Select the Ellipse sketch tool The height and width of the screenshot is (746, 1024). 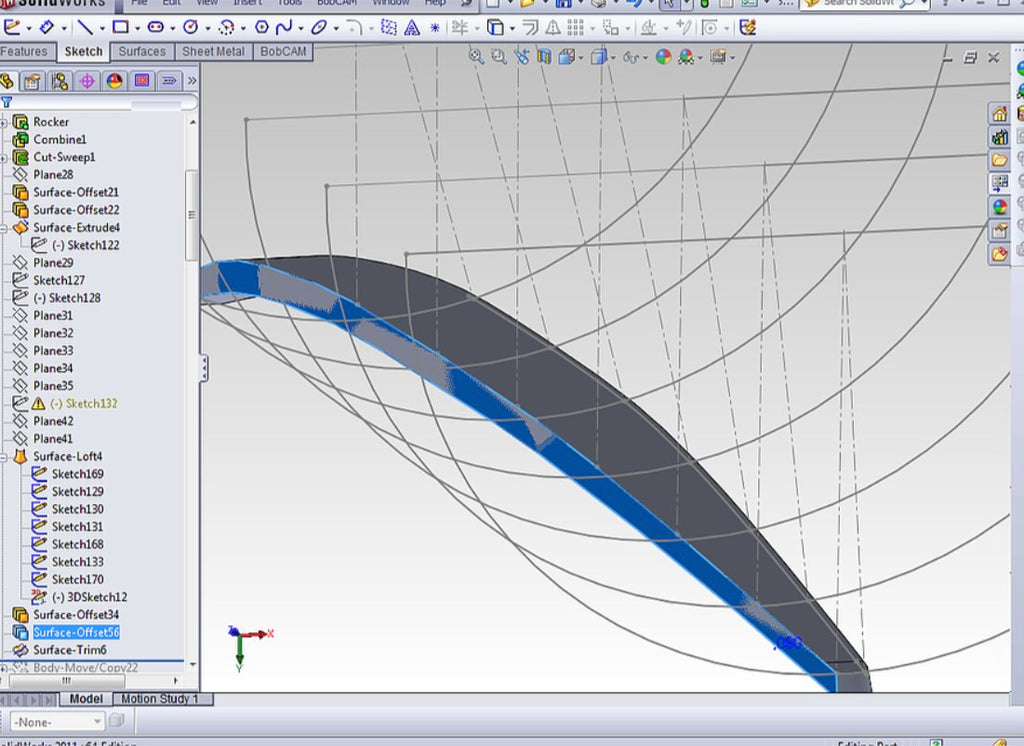coord(318,28)
